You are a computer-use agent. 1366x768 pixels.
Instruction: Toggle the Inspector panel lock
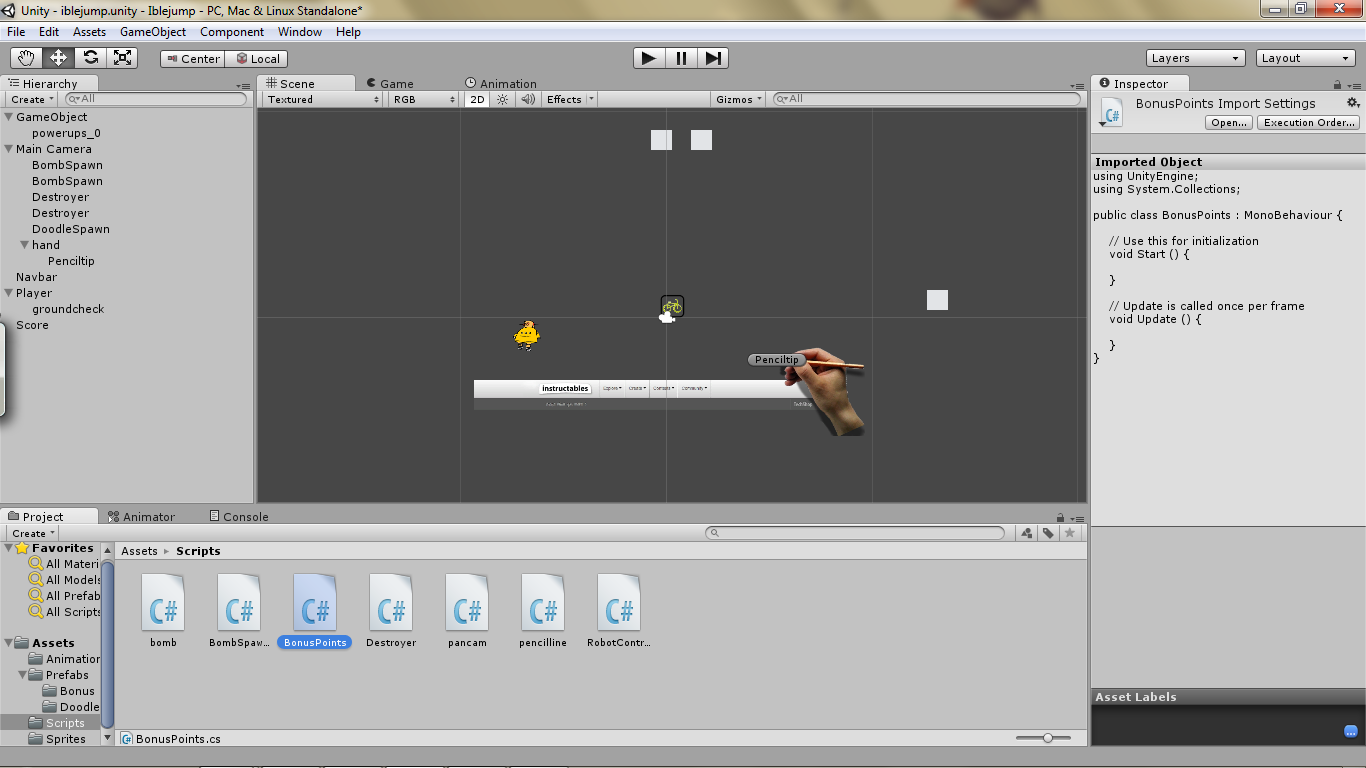pos(1338,85)
